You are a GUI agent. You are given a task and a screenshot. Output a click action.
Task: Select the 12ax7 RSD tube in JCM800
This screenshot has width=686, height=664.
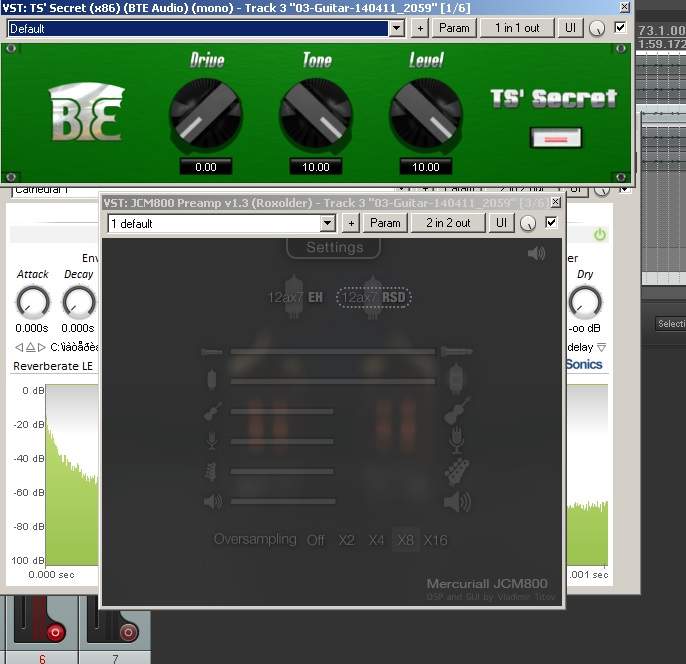(x=375, y=297)
